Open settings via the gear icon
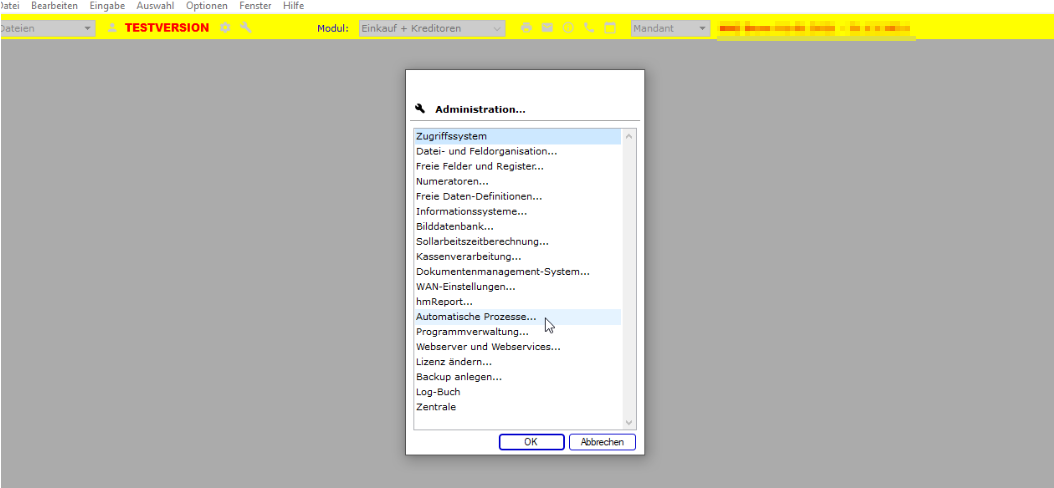This screenshot has height=488, width=1054. [225, 28]
